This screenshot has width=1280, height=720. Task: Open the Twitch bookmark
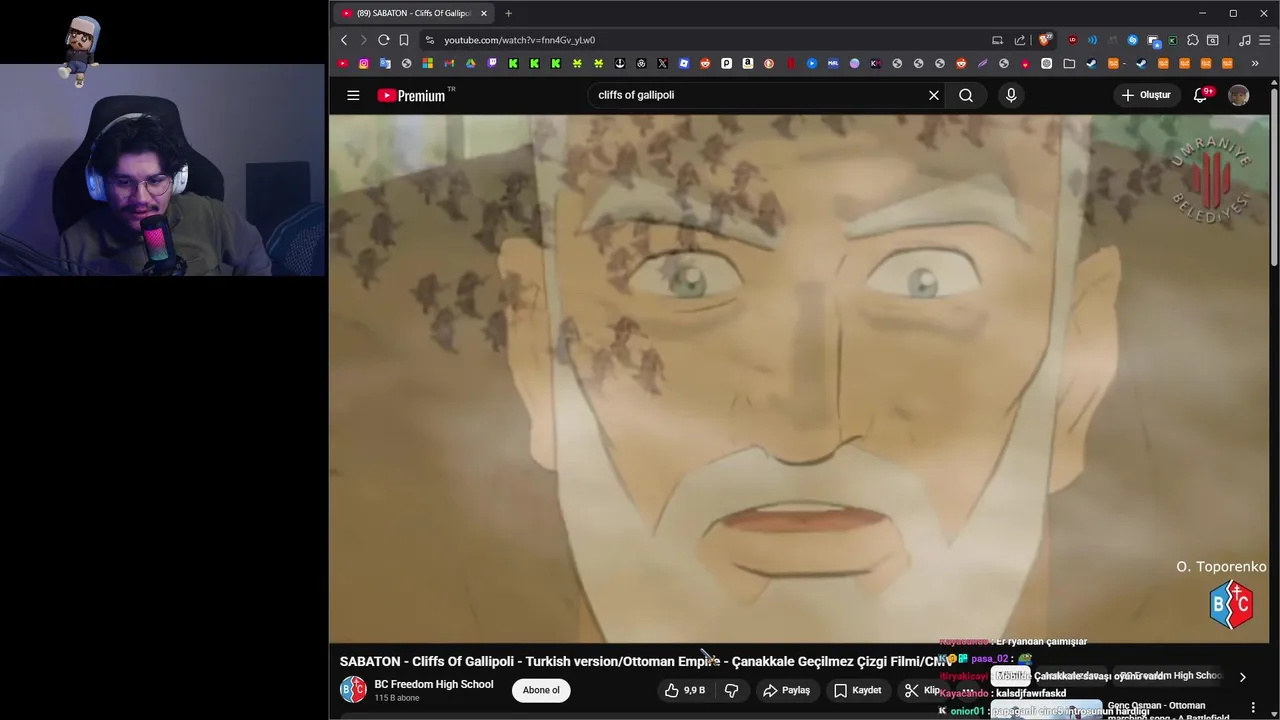click(x=492, y=63)
